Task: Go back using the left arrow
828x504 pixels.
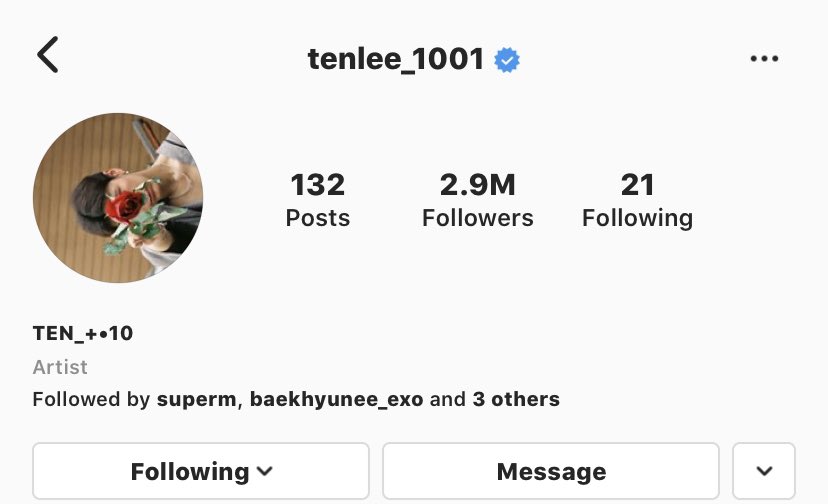Action: click(48, 54)
